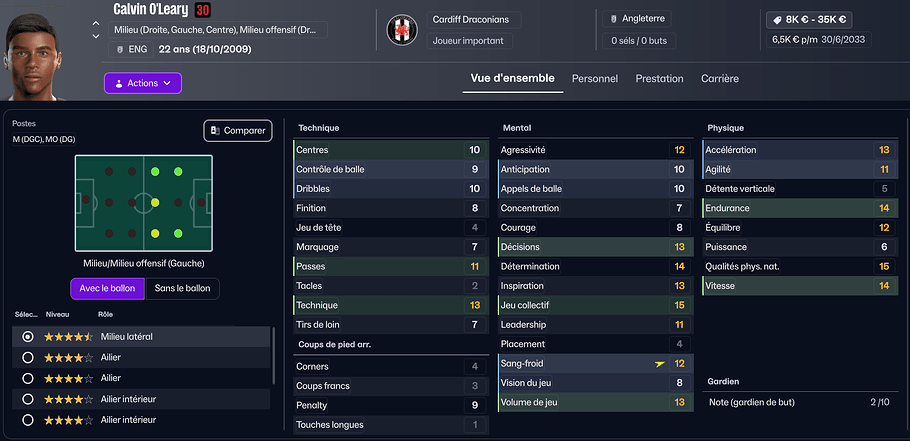Image resolution: width=910 pixels, height=441 pixels.
Task: Click the previous player up chevron
Action: click(x=96, y=23)
